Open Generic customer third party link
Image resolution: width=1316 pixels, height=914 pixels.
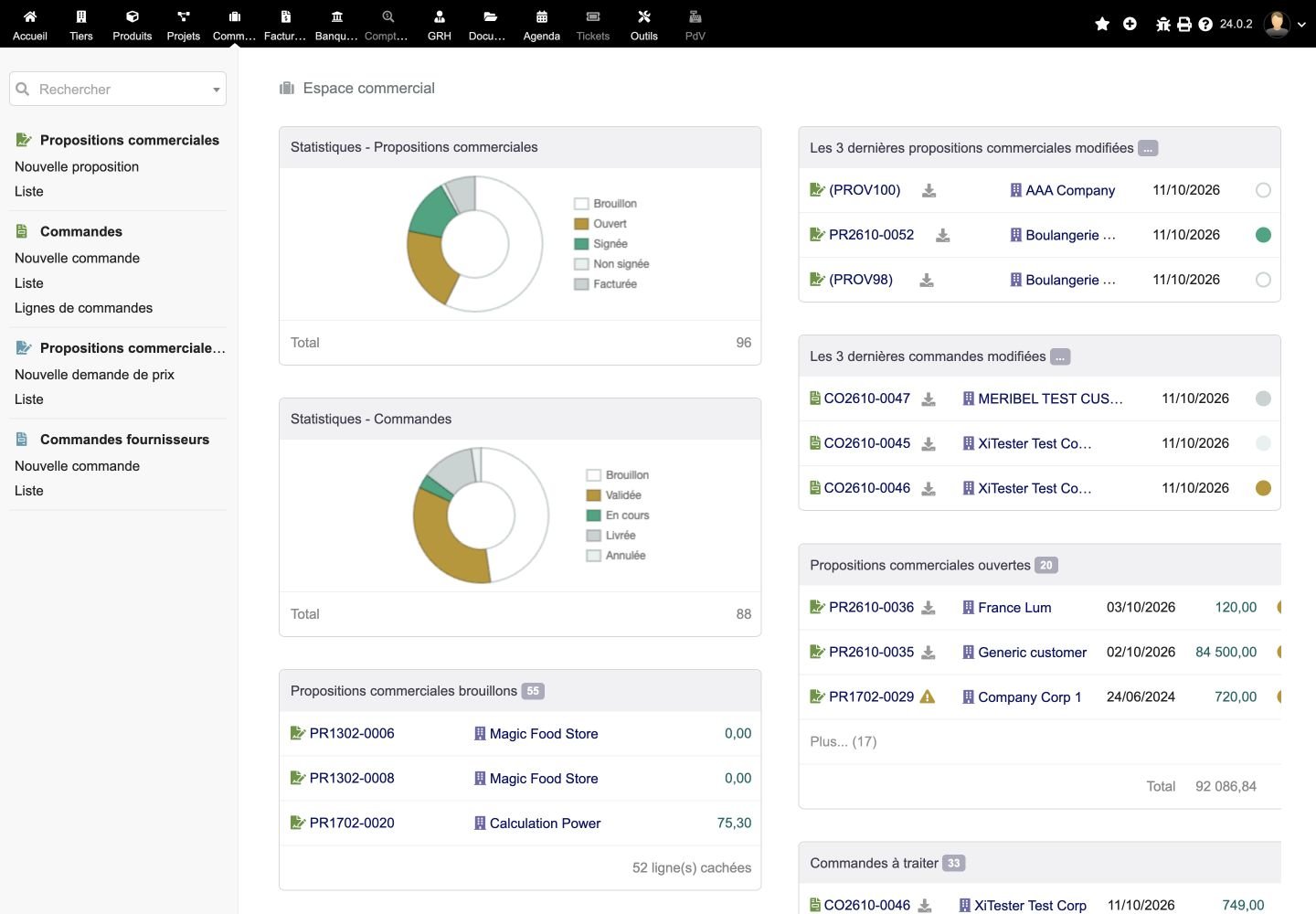point(1033,653)
